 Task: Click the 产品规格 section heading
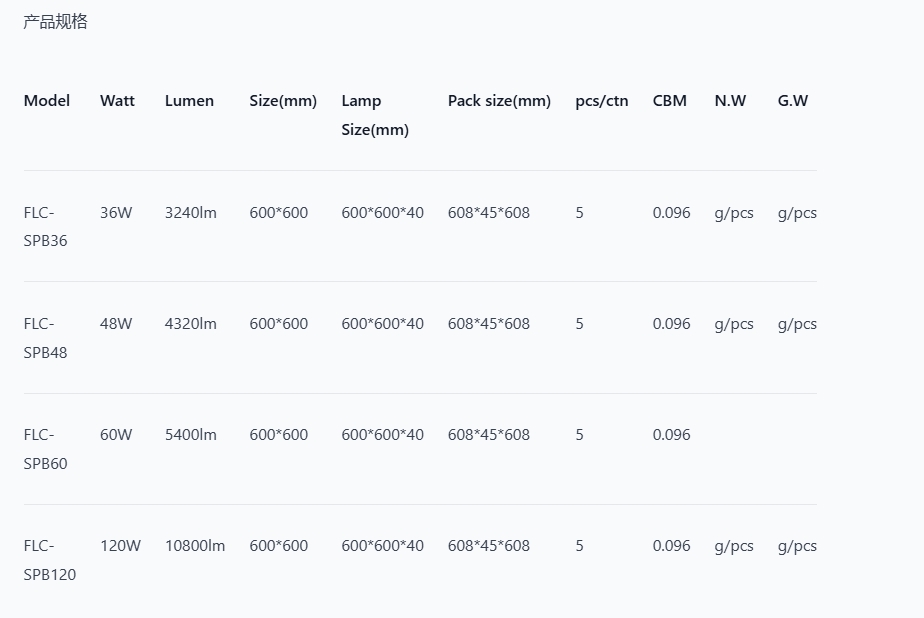click(x=55, y=21)
